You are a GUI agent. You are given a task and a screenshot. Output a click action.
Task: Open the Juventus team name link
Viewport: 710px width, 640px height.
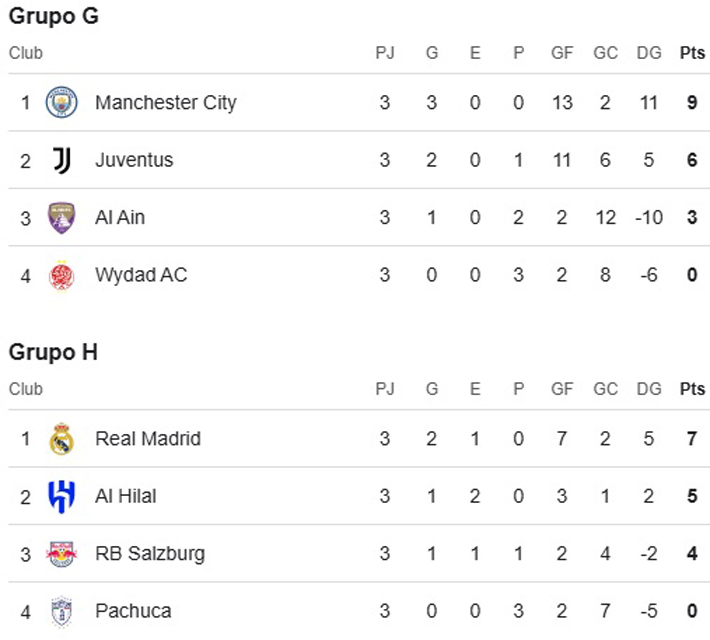click(x=134, y=160)
